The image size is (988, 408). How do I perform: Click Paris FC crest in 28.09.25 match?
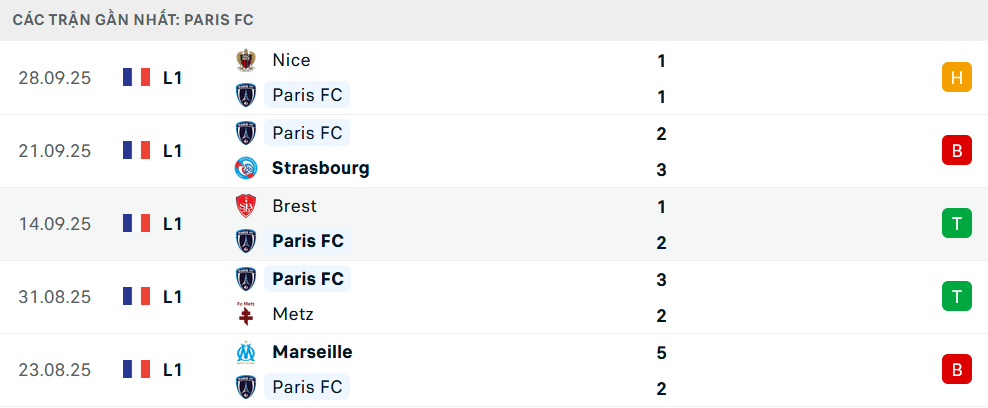coord(245,96)
